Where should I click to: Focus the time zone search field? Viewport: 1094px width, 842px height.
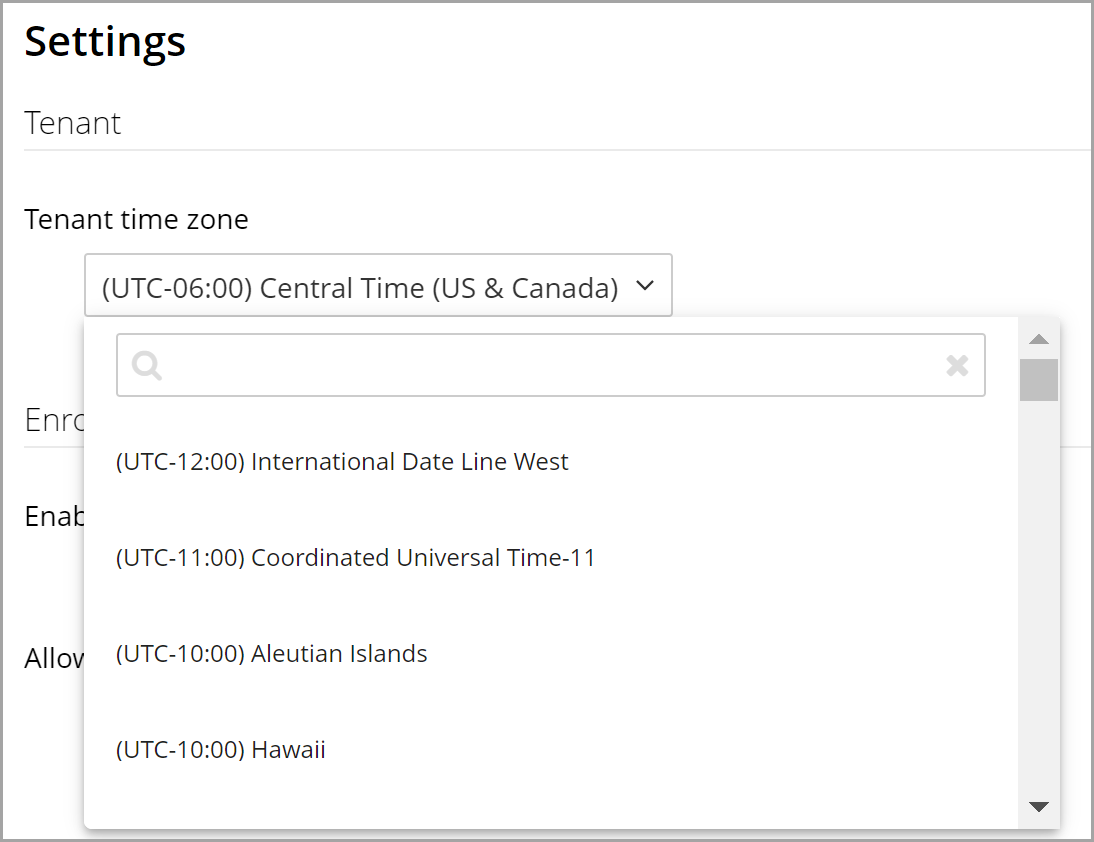pyautogui.click(x=550, y=366)
